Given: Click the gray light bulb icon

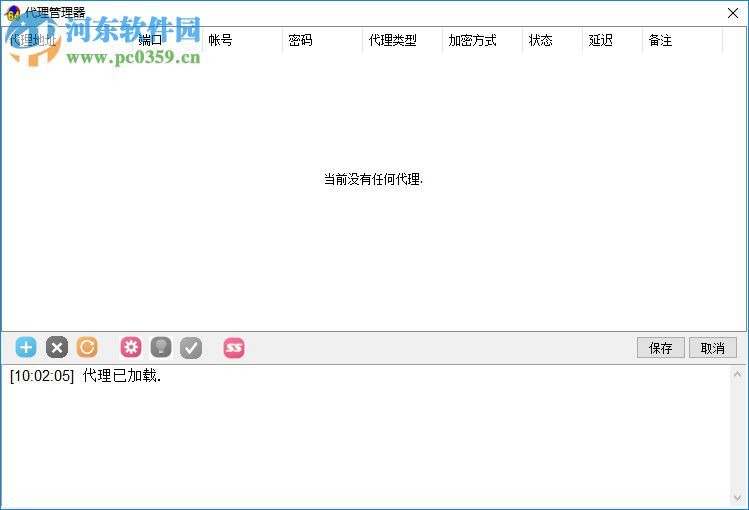Looking at the screenshot, I should pos(161,347).
